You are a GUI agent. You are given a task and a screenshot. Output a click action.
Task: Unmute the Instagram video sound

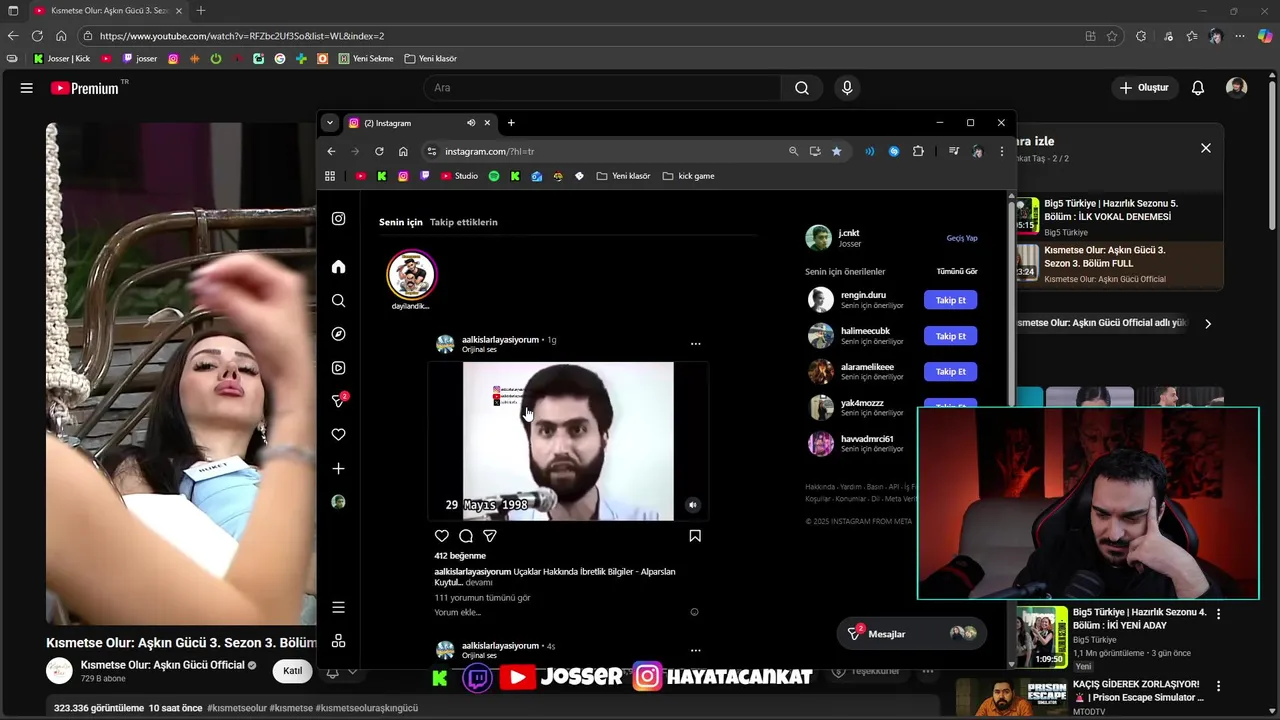pos(692,505)
